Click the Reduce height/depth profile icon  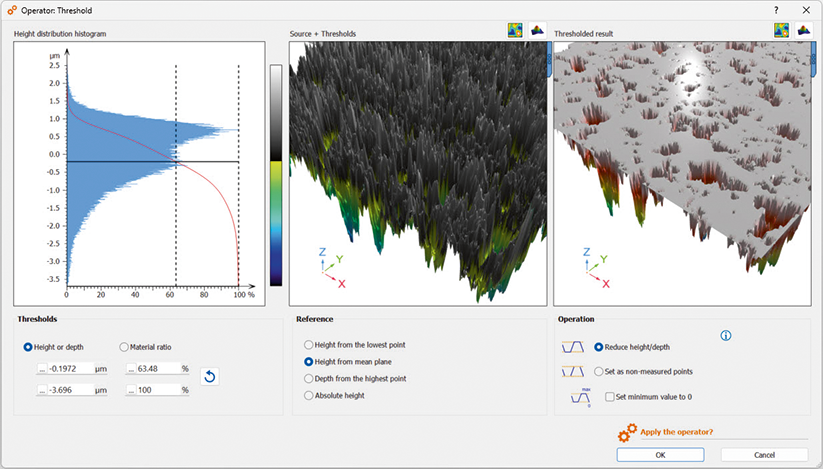574,347
